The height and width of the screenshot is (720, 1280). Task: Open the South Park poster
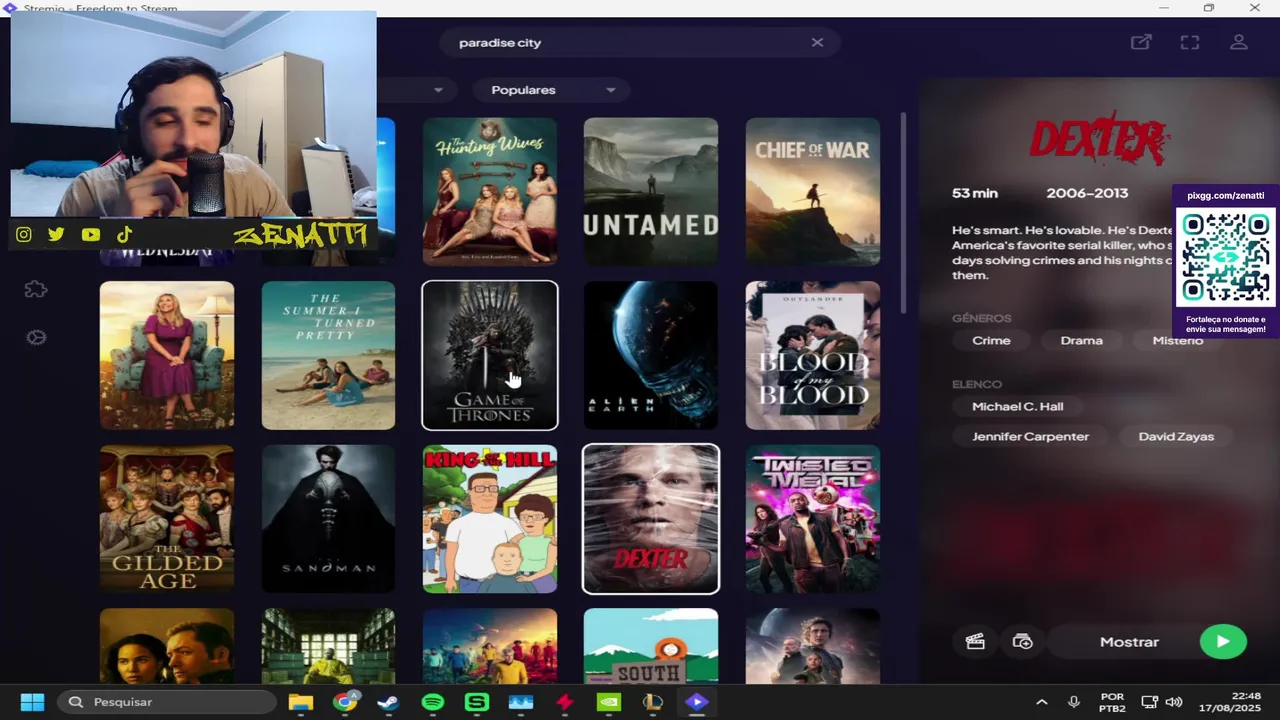click(x=651, y=646)
